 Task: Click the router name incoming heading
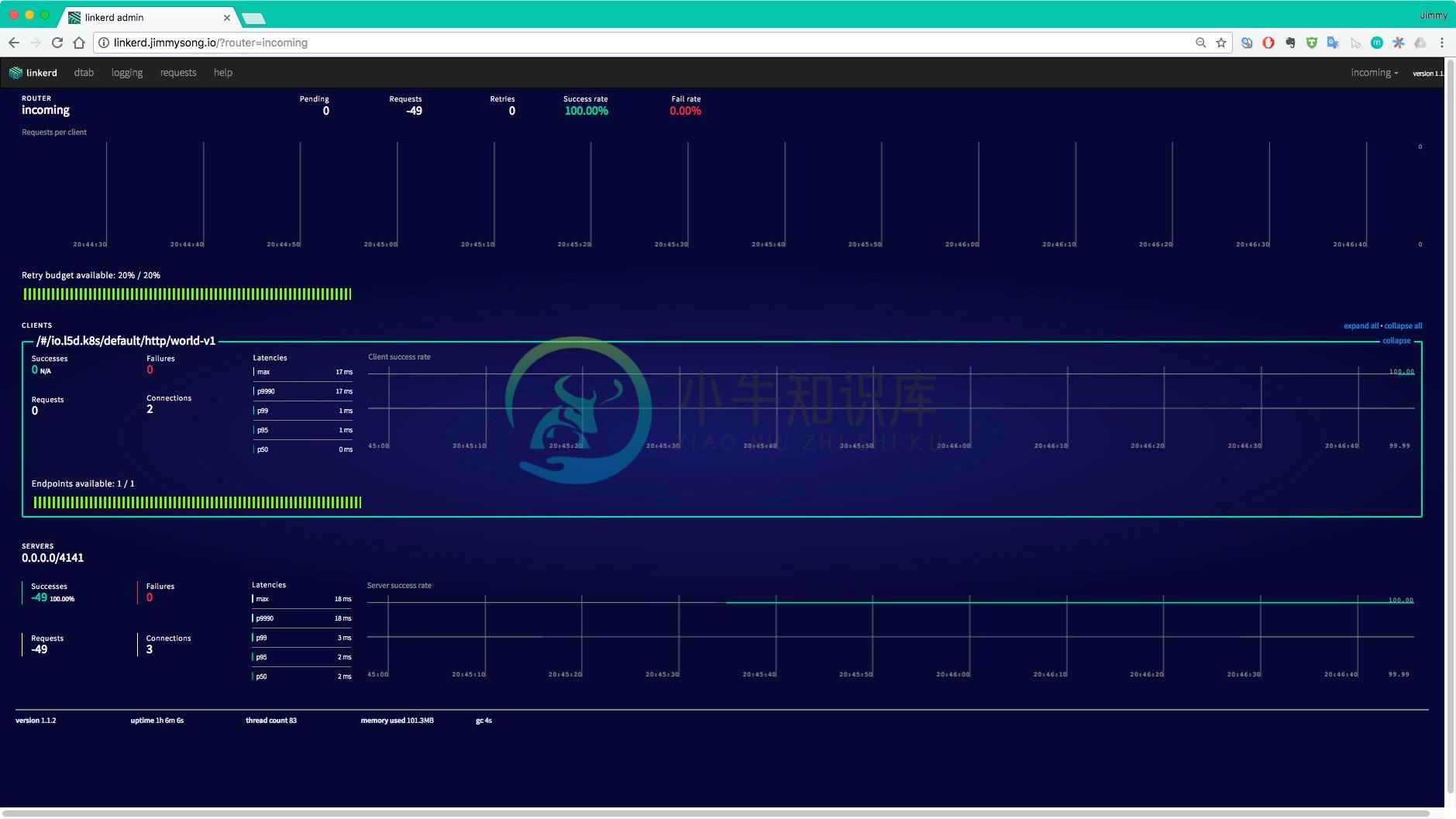pos(46,110)
